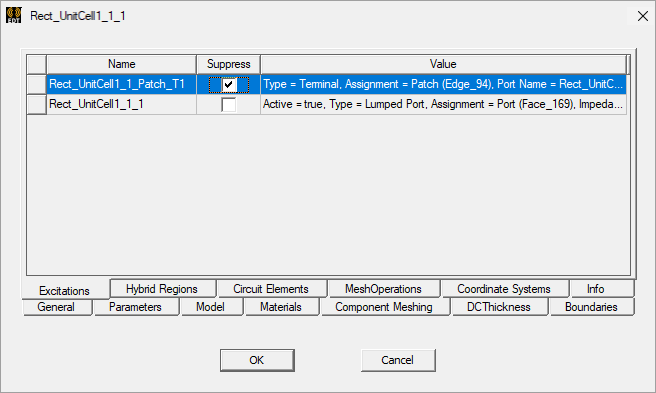656x393 pixels.
Task: Go to the MeshOperations tab
Action: [383, 289]
